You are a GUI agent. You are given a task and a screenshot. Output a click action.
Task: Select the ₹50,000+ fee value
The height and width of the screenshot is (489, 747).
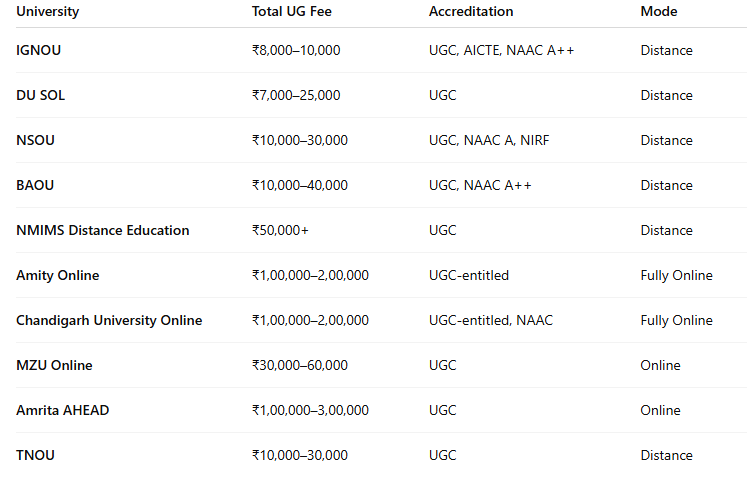pos(280,230)
